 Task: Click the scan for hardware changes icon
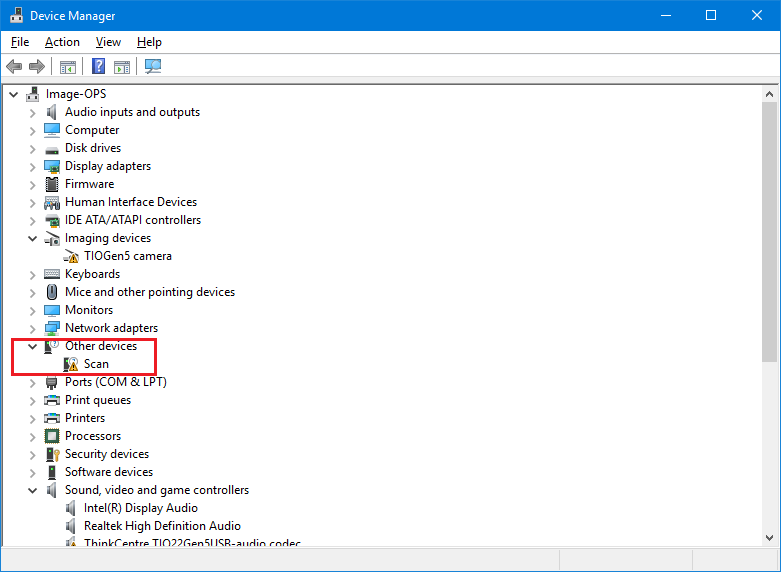153,66
